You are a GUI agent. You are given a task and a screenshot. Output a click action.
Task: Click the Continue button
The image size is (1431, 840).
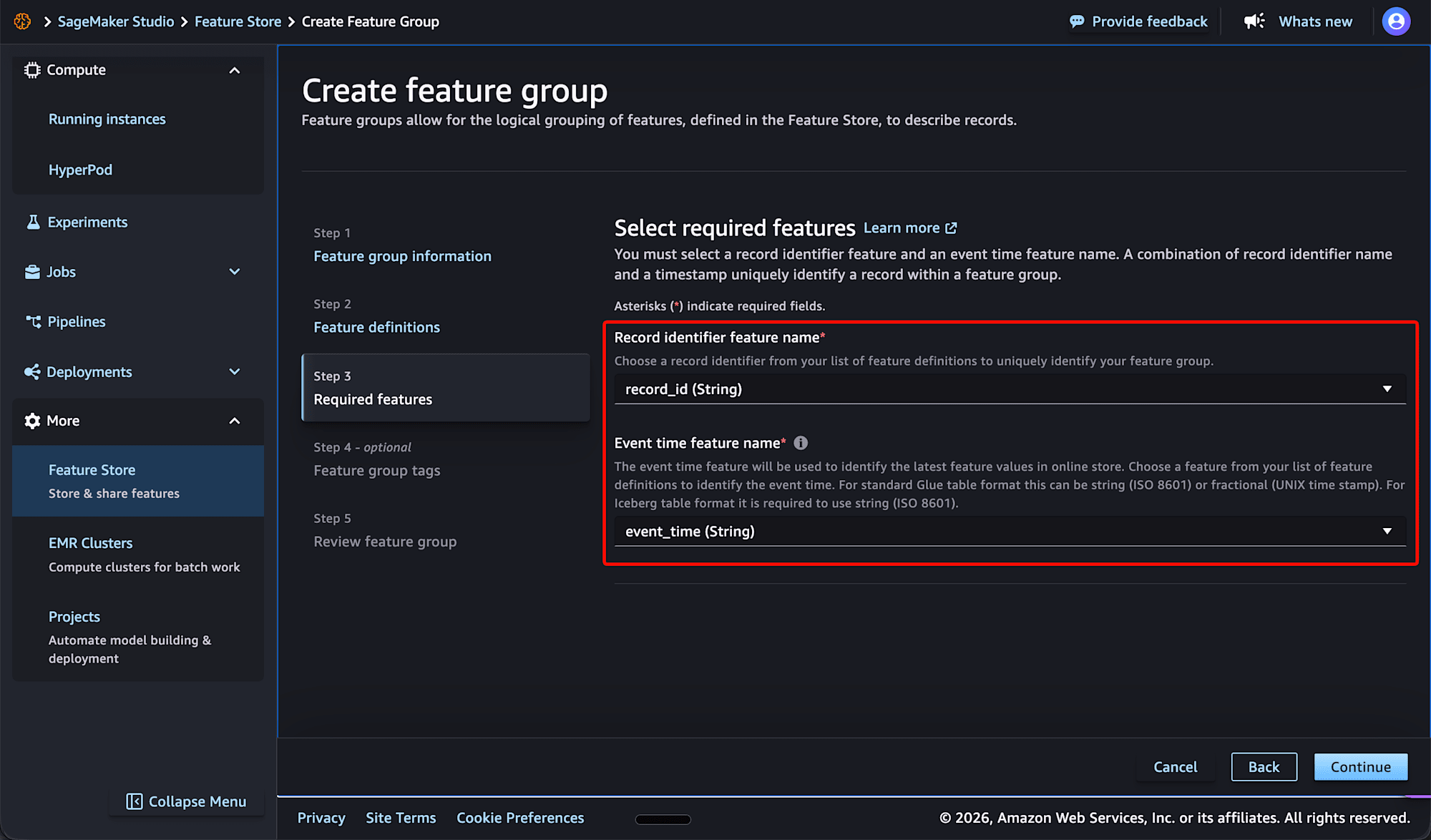(1360, 767)
